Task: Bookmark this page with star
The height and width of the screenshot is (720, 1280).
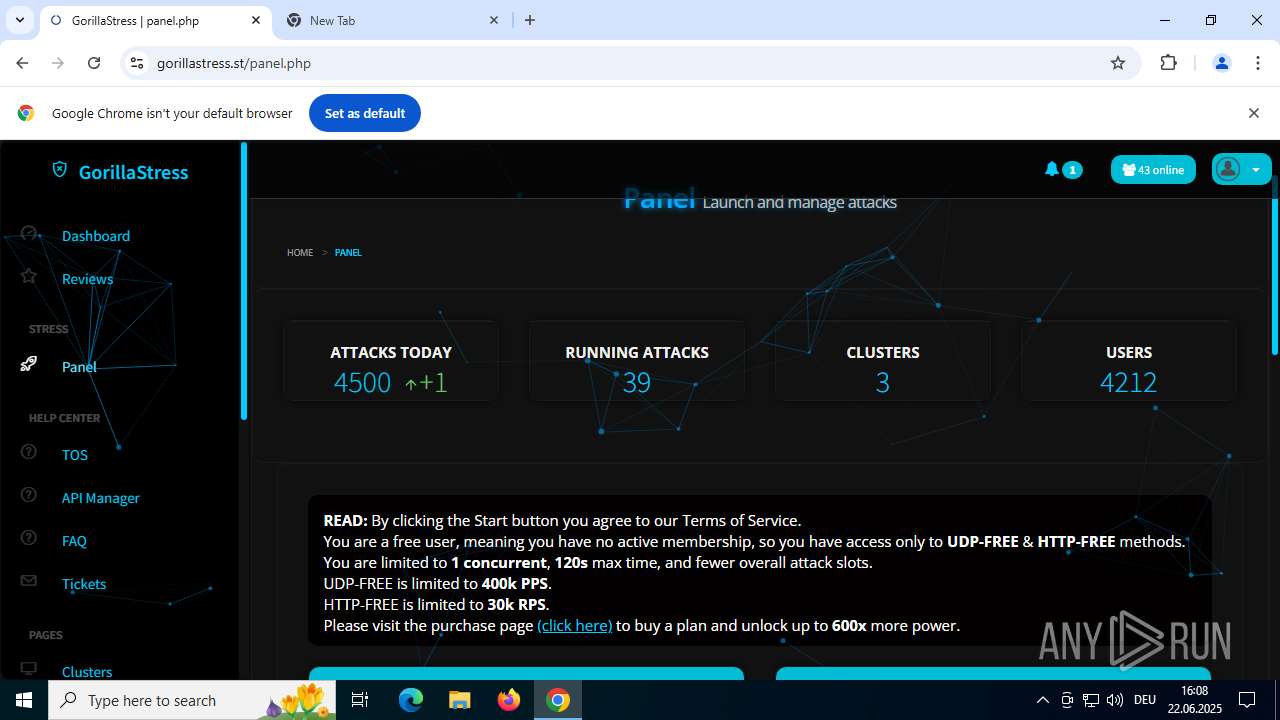Action: coord(1118,63)
